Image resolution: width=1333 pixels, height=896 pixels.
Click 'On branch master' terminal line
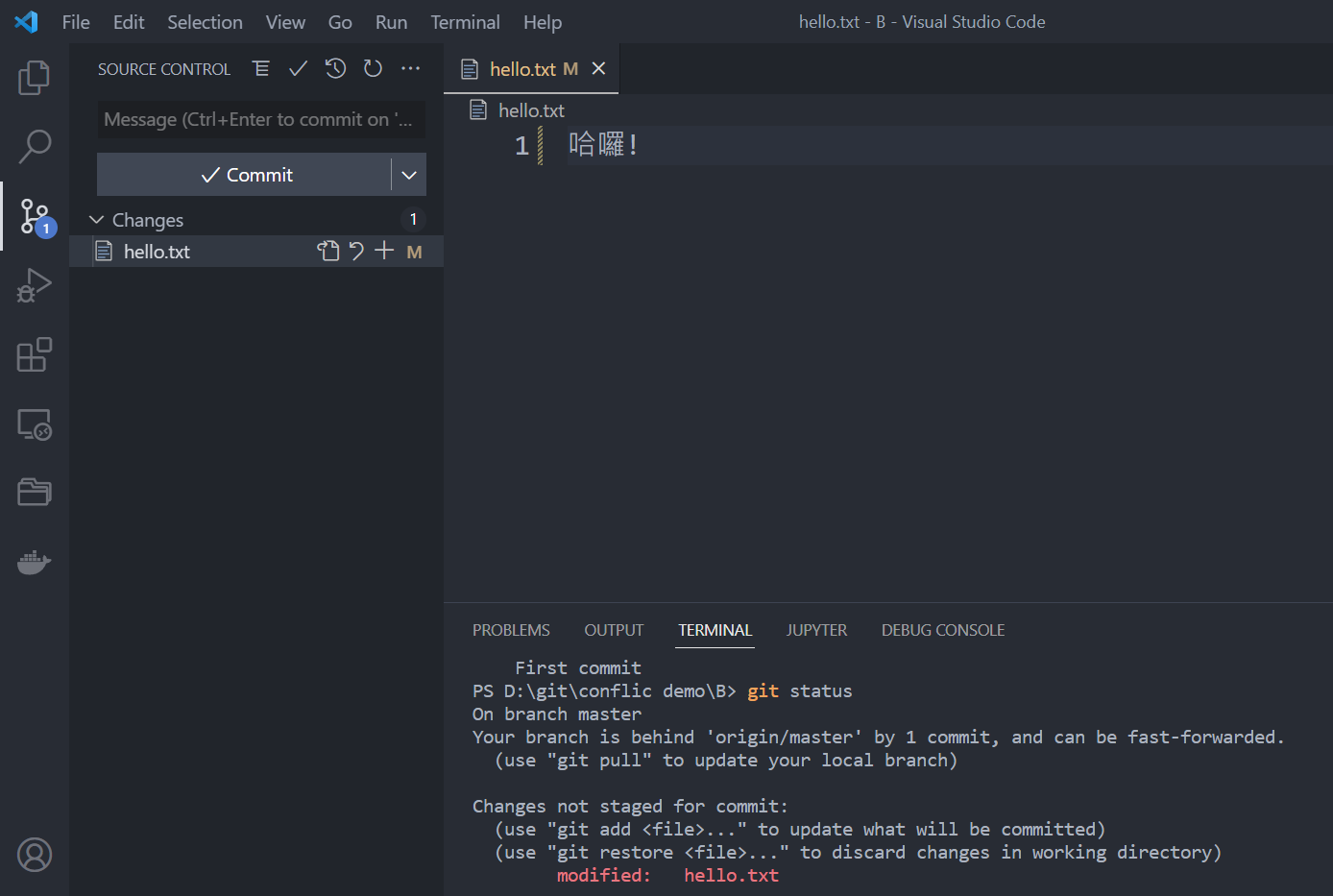(557, 714)
